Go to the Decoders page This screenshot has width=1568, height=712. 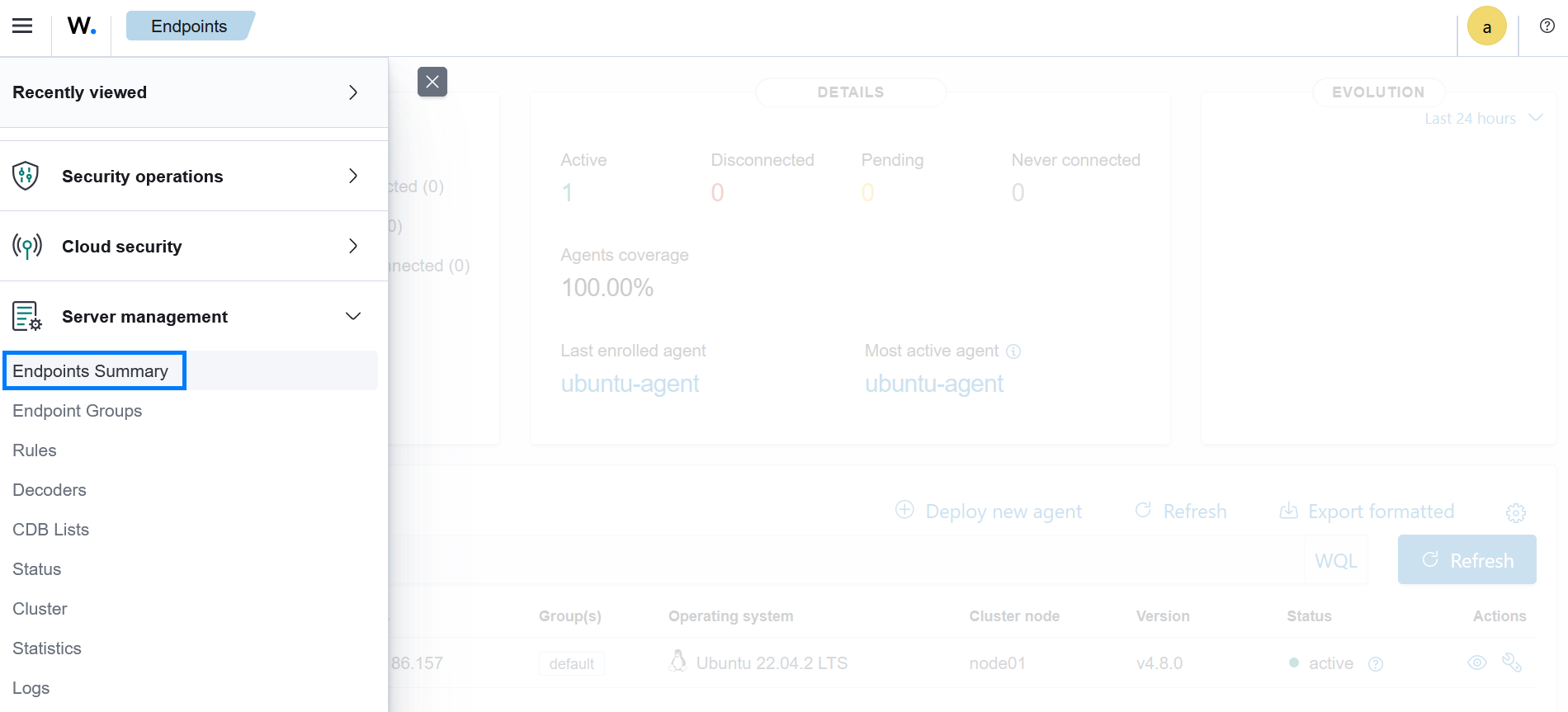click(50, 490)
